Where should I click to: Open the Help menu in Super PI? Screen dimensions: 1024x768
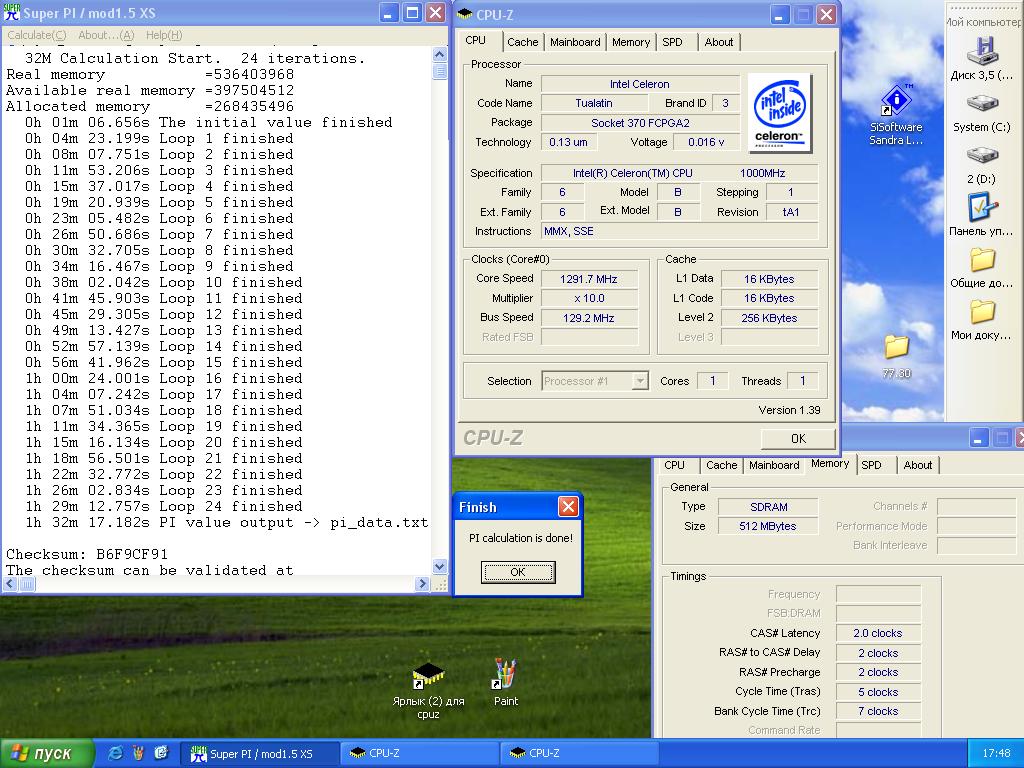click(x=164, y=35)
